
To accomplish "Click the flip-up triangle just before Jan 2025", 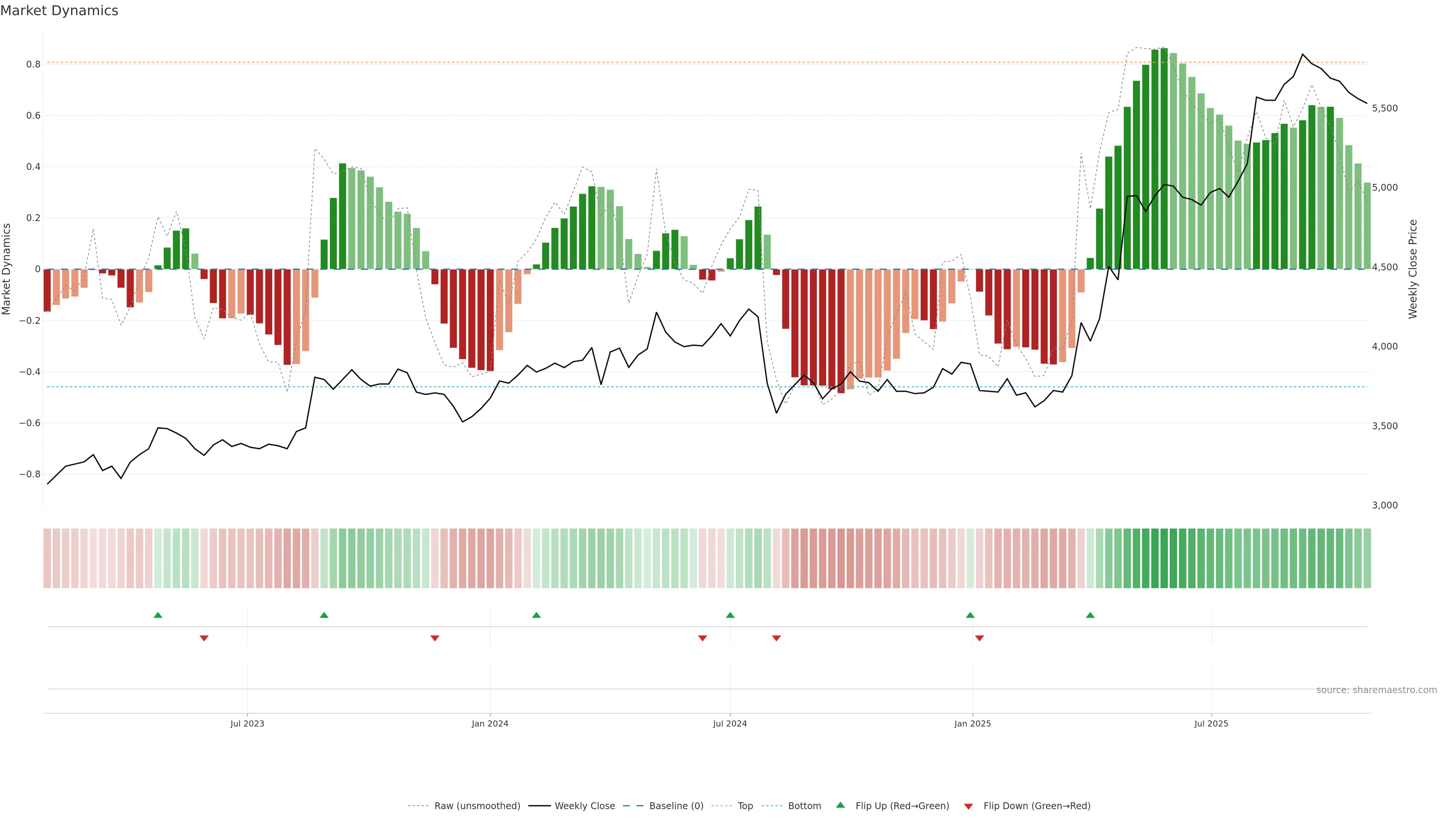I will pyautogui.click(x=971, y=615).
